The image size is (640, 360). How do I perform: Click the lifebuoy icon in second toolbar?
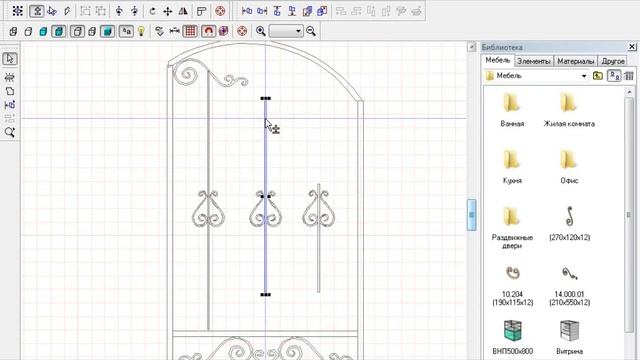242,31
